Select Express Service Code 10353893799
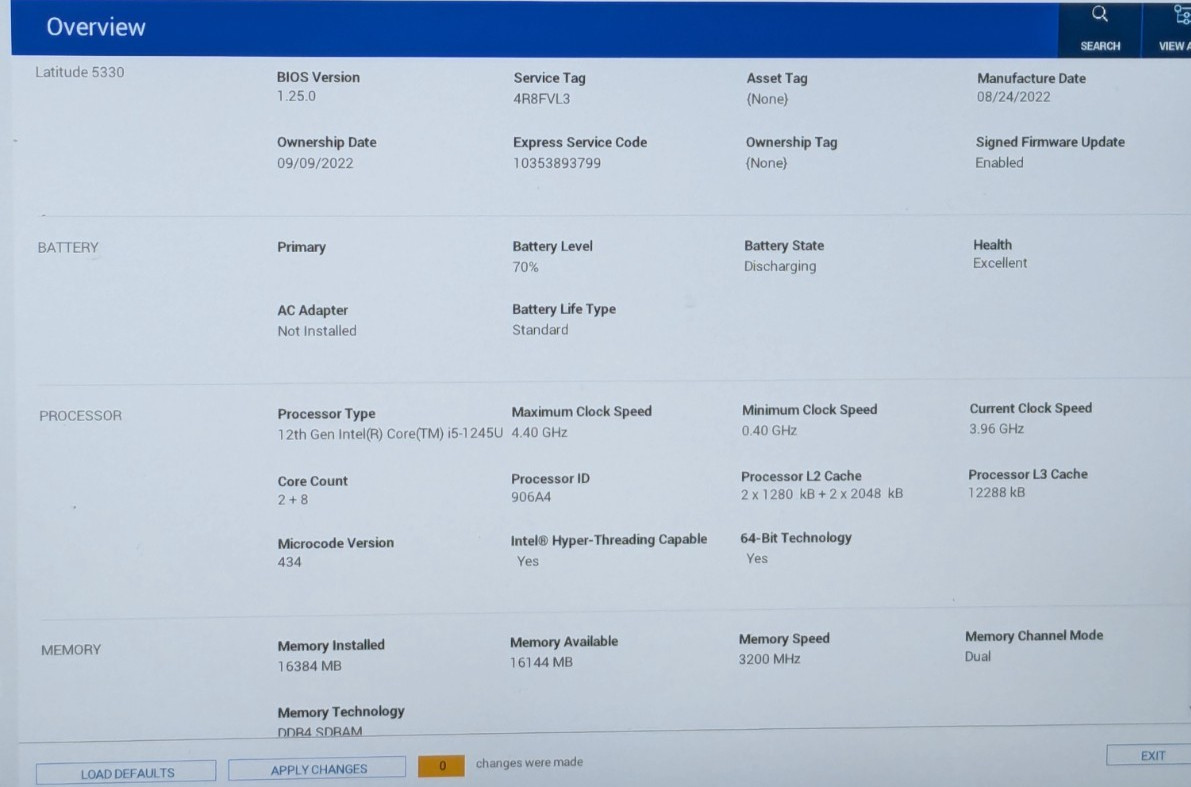1191x787 pixels. [x=557, y=163]
